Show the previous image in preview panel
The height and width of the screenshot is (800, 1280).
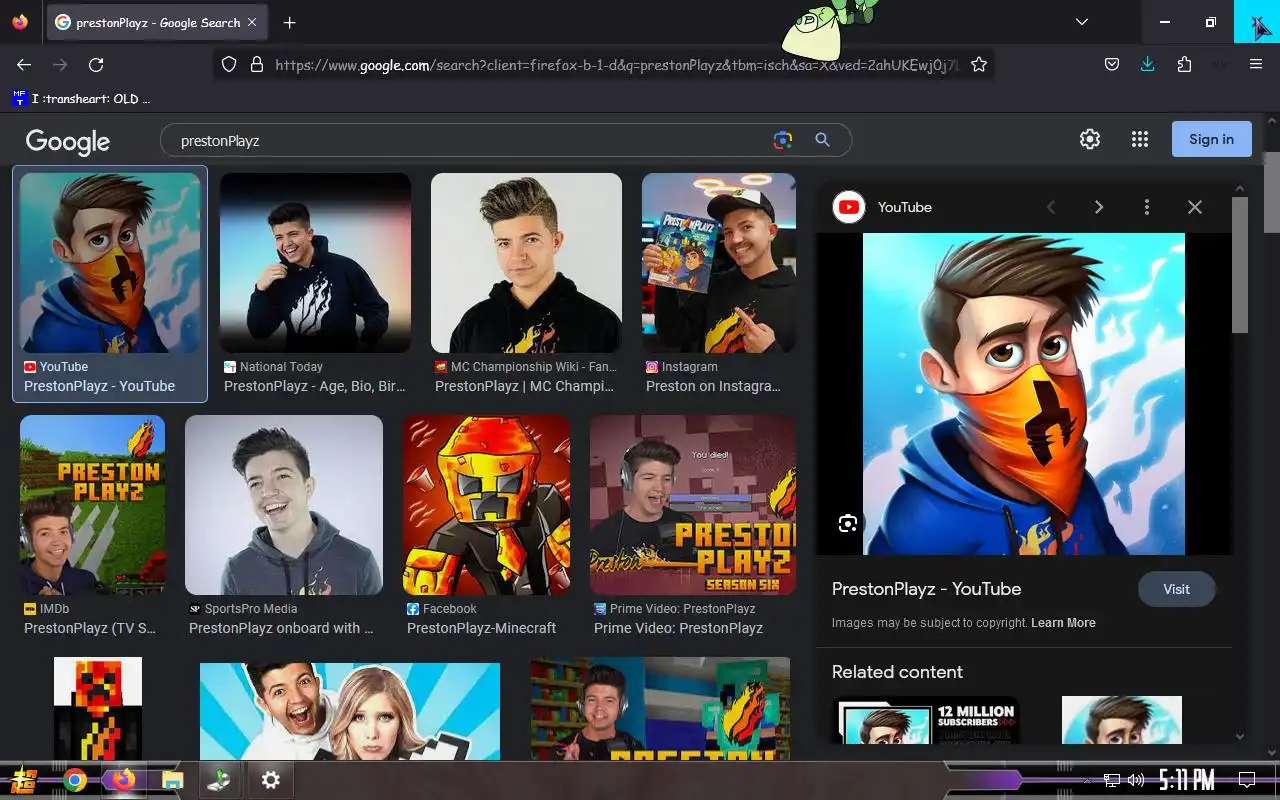click(x=1051, y=207)
